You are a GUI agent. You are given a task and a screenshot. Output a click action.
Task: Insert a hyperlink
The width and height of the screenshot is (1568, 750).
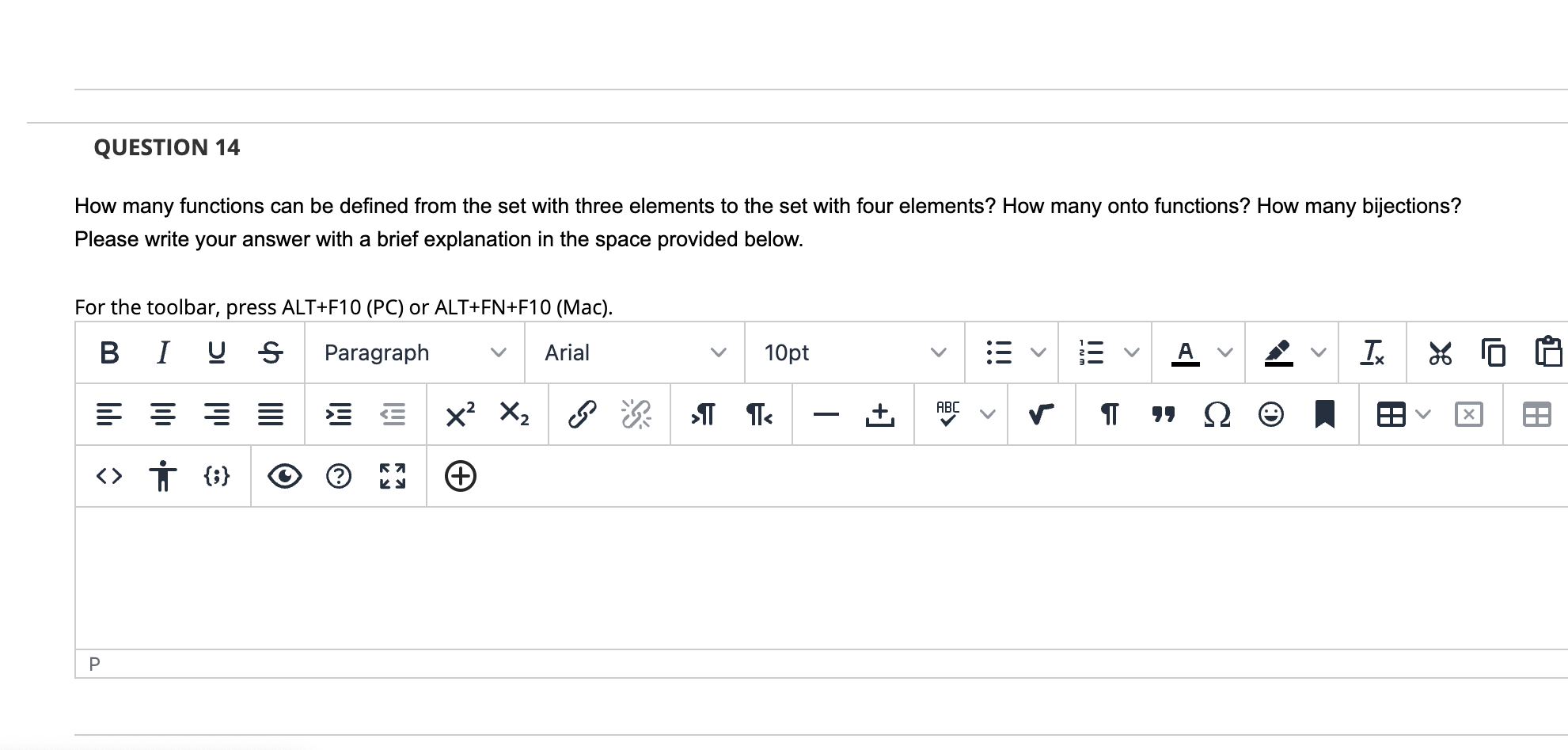[583, 414]
